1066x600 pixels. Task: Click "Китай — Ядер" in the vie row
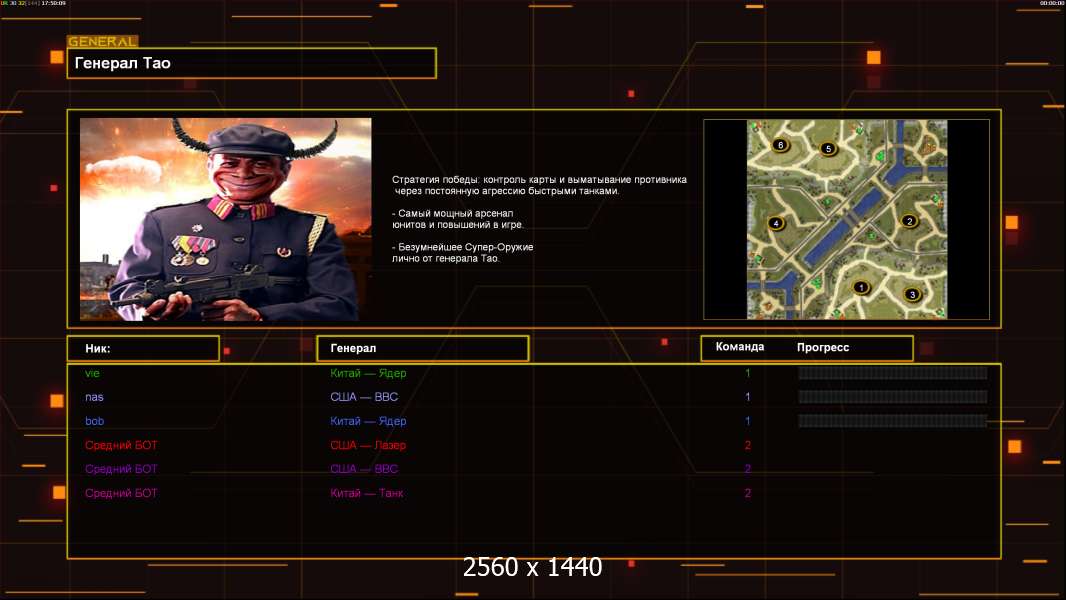tap(368, 373)
